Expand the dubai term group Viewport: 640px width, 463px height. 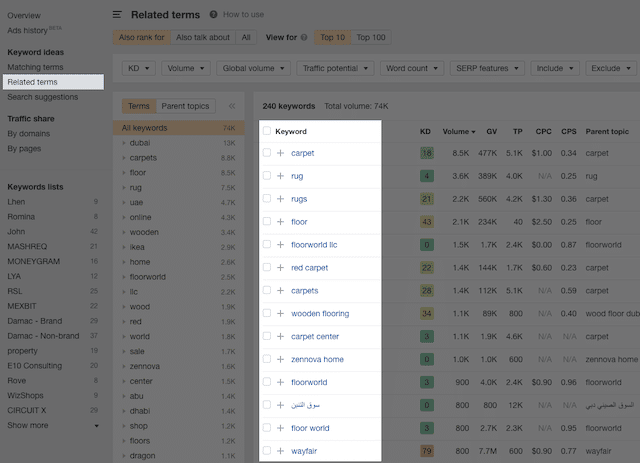tap(124, 143)
